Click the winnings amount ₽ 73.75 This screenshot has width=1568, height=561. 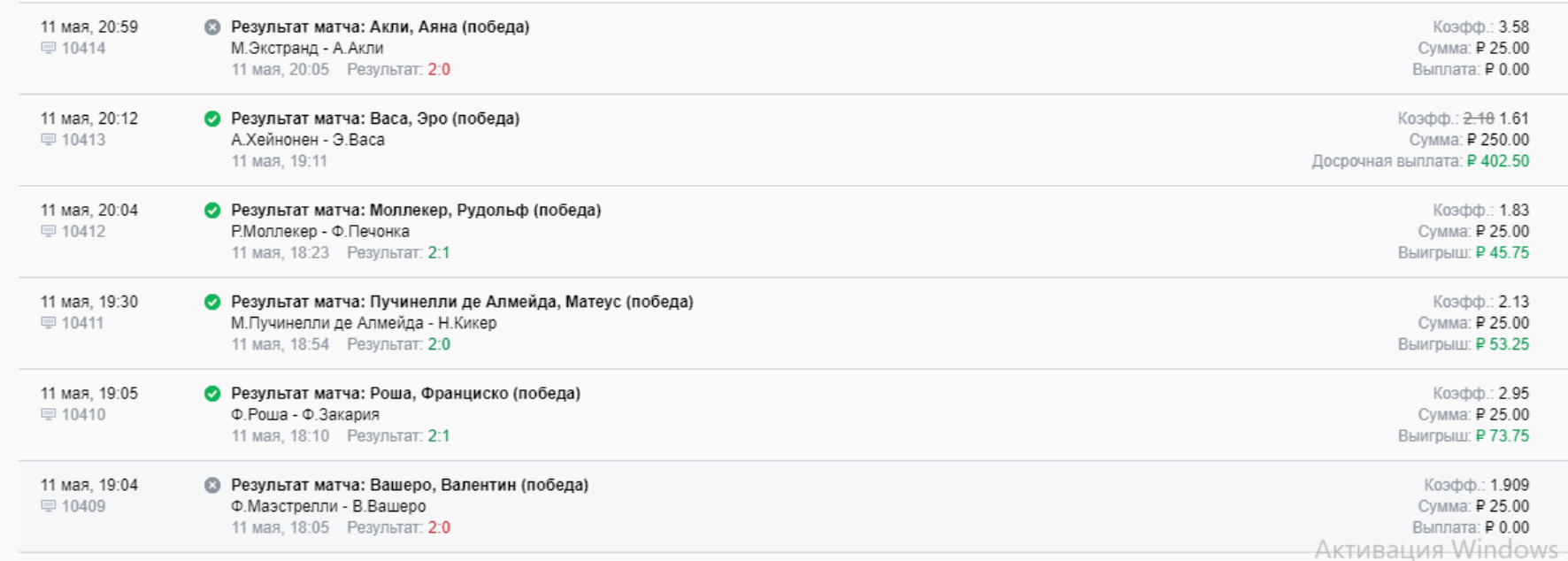[x=1503, y=436]
